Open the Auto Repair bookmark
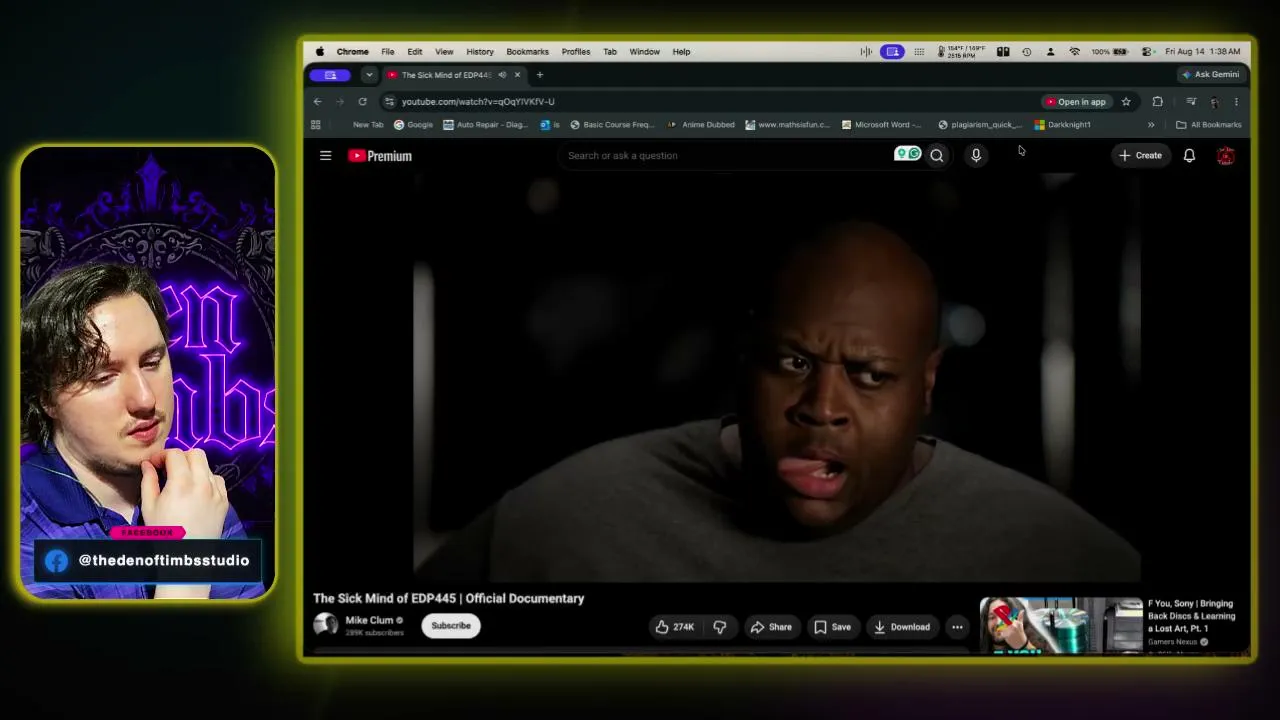 [485, 125]
